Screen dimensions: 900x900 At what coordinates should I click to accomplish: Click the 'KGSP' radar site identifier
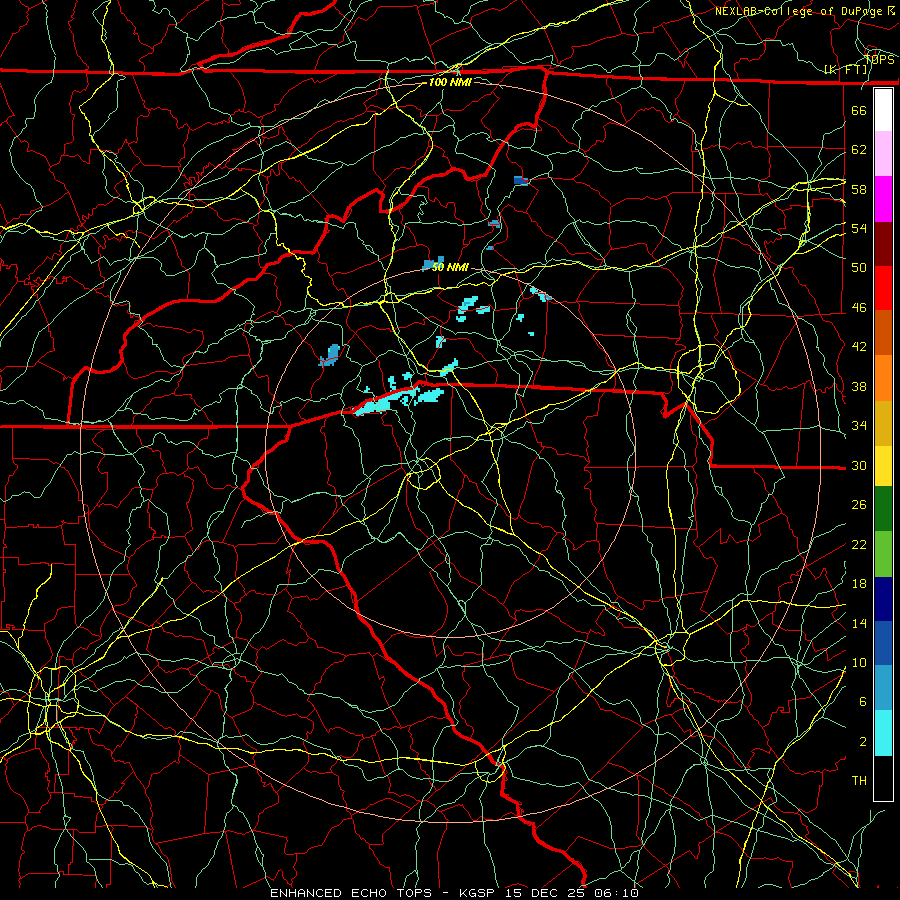point(479,893)
